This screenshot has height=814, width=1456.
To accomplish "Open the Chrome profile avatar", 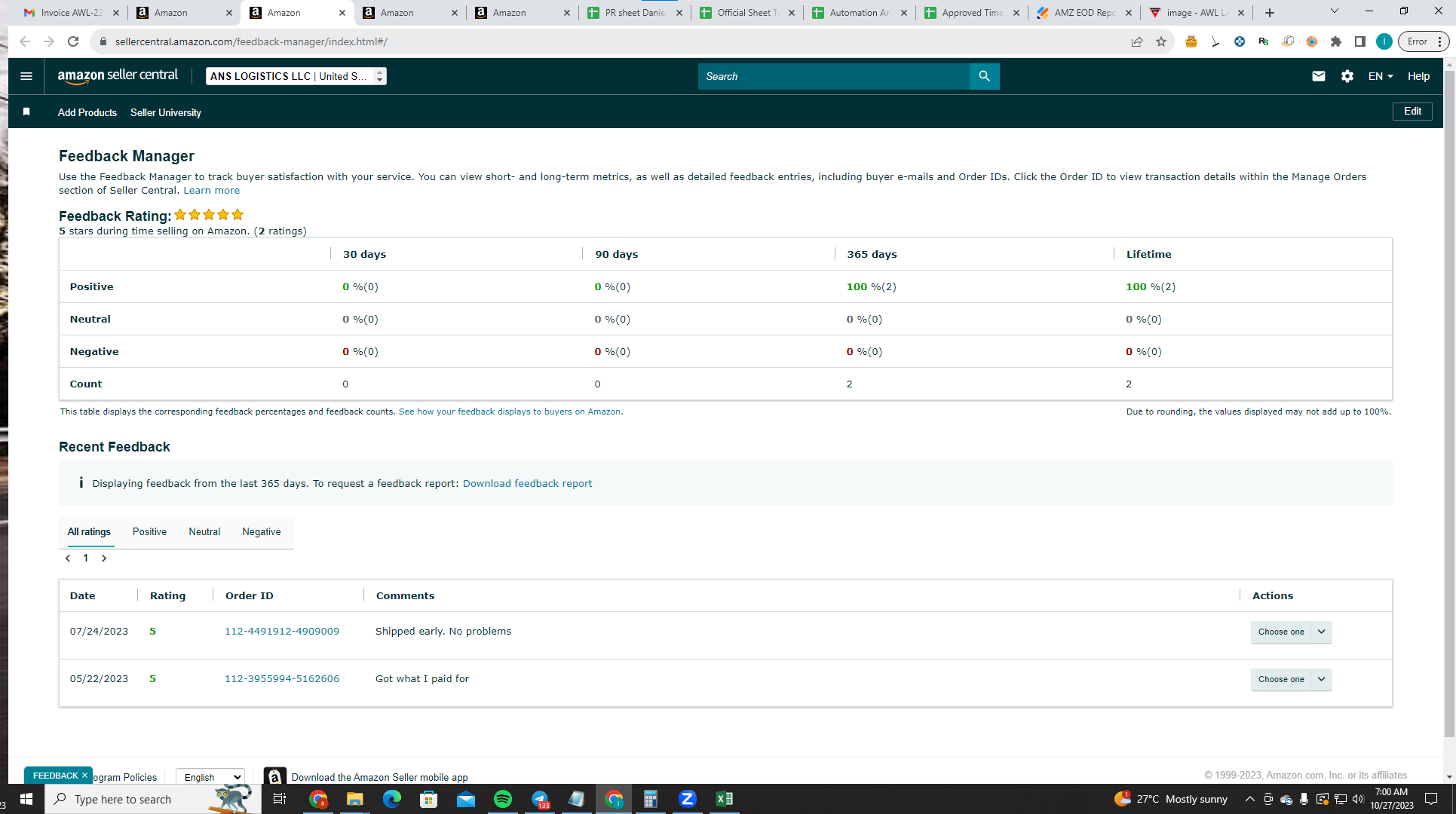I will tap(1384, 41).
